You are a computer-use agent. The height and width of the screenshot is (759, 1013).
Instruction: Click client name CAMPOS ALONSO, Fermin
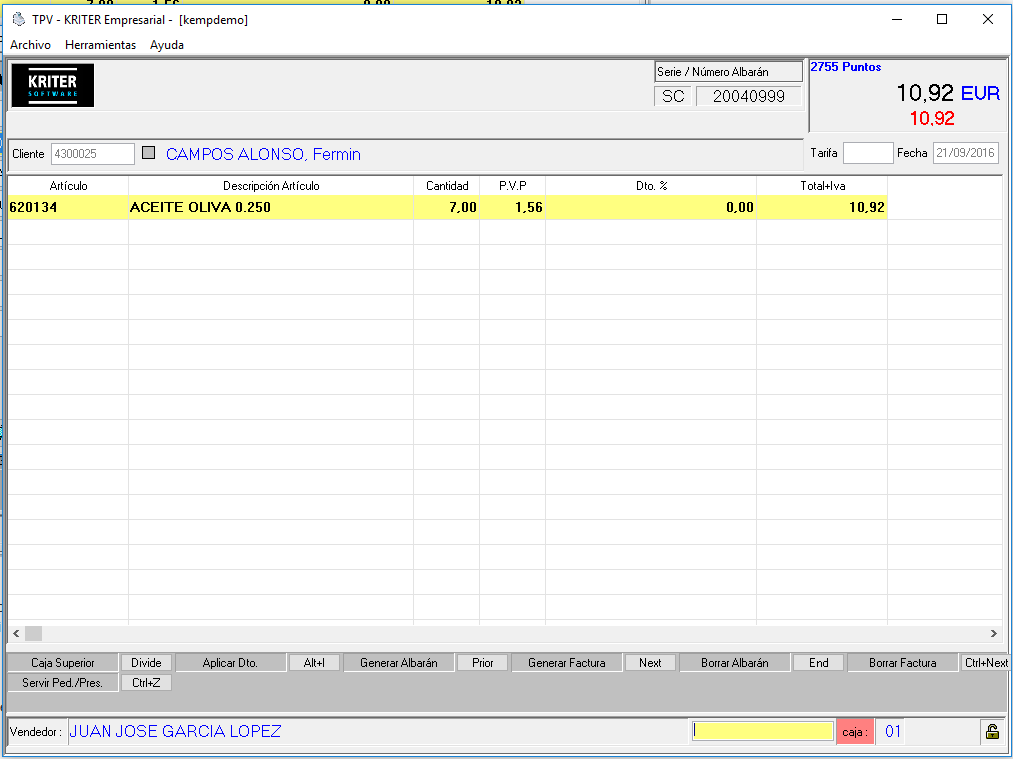tap(263, 154)
